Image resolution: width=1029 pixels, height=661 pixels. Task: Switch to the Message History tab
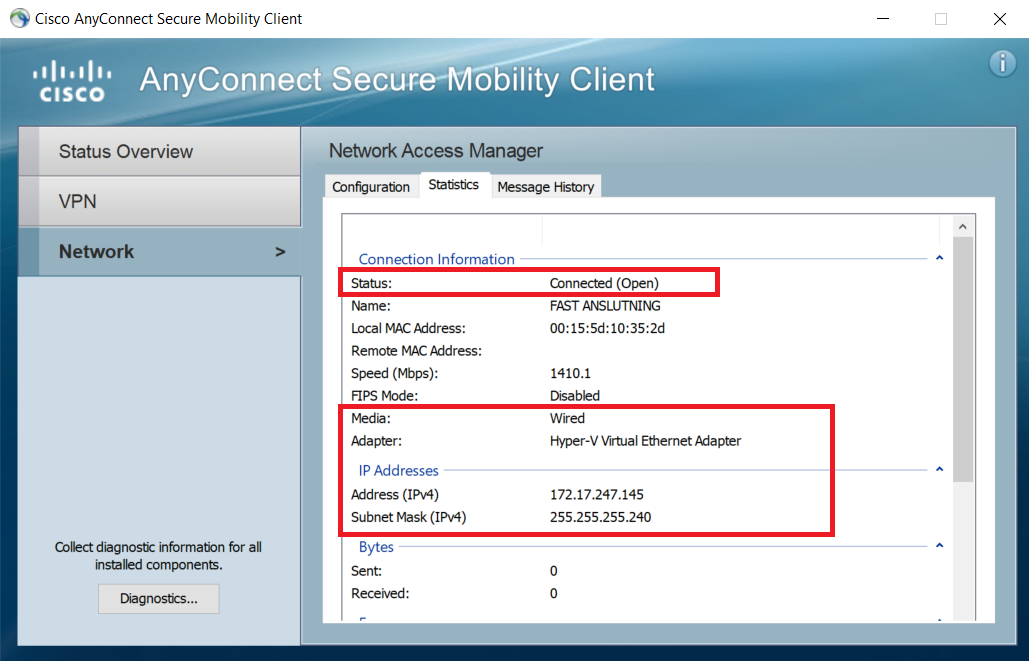[x=546, y=186]
